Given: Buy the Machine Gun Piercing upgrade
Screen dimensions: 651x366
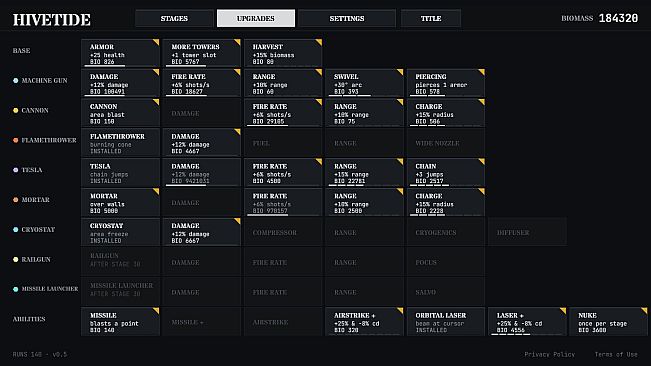Looking at the screenshot, I should click(x=446, y=83).
